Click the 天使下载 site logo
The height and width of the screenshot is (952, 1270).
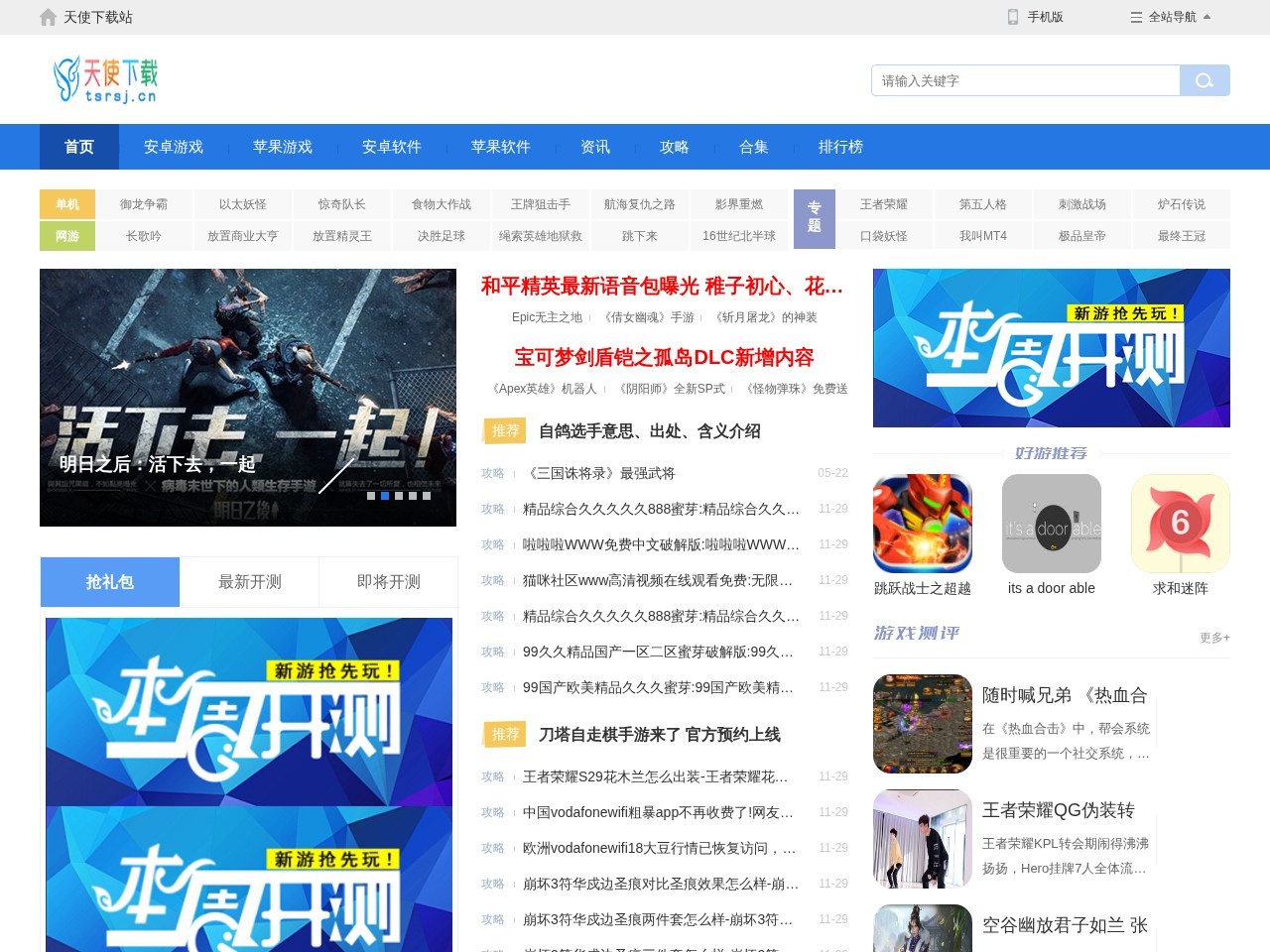[x=105, y=79]
